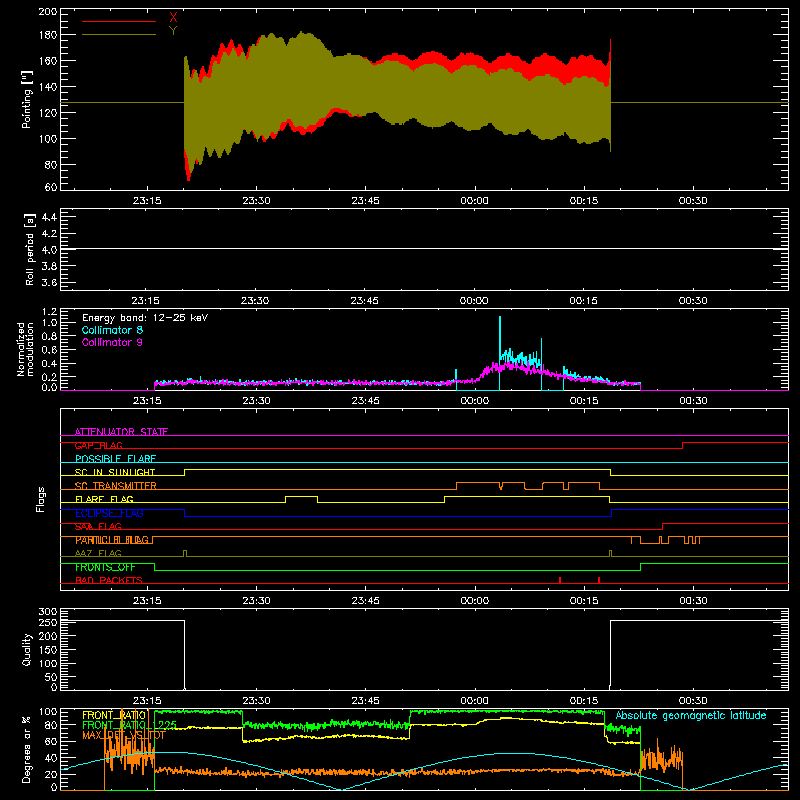Click the 200 tick on the Pointing axis
Screen dimensions: 800x800
[x=47, y=11]
